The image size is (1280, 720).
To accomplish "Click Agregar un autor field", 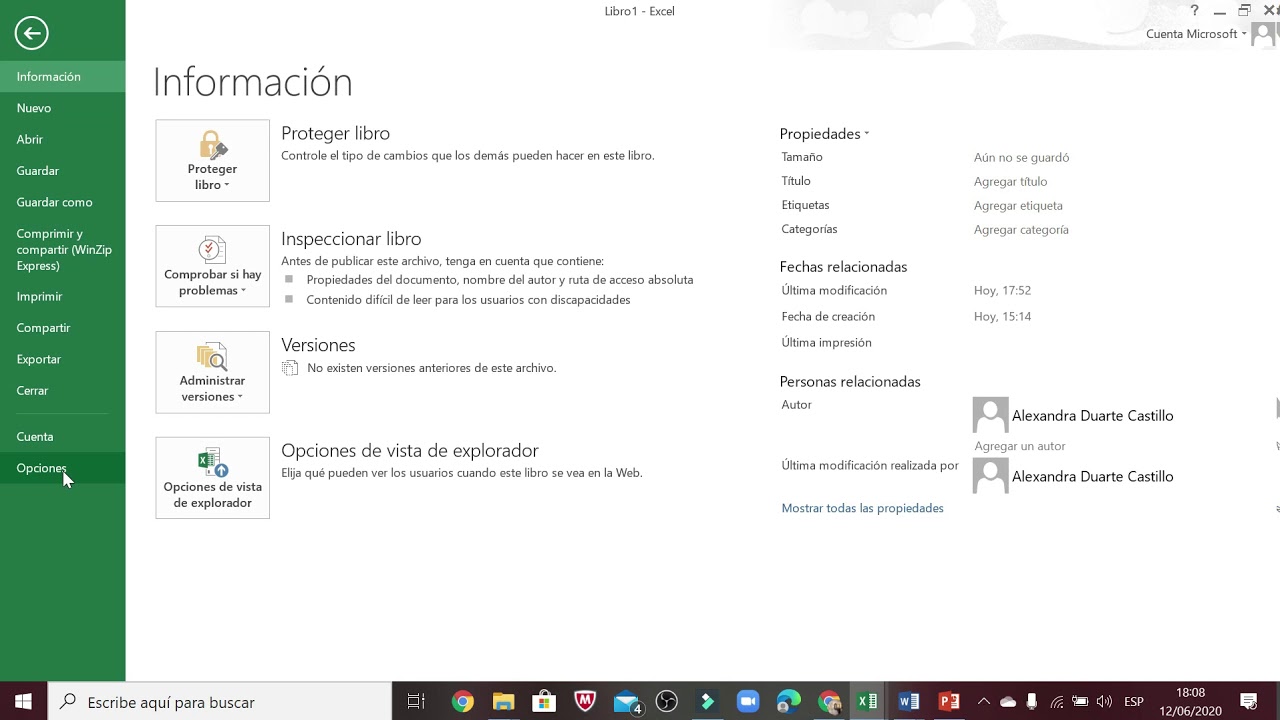I will [x=1020, y=446].
